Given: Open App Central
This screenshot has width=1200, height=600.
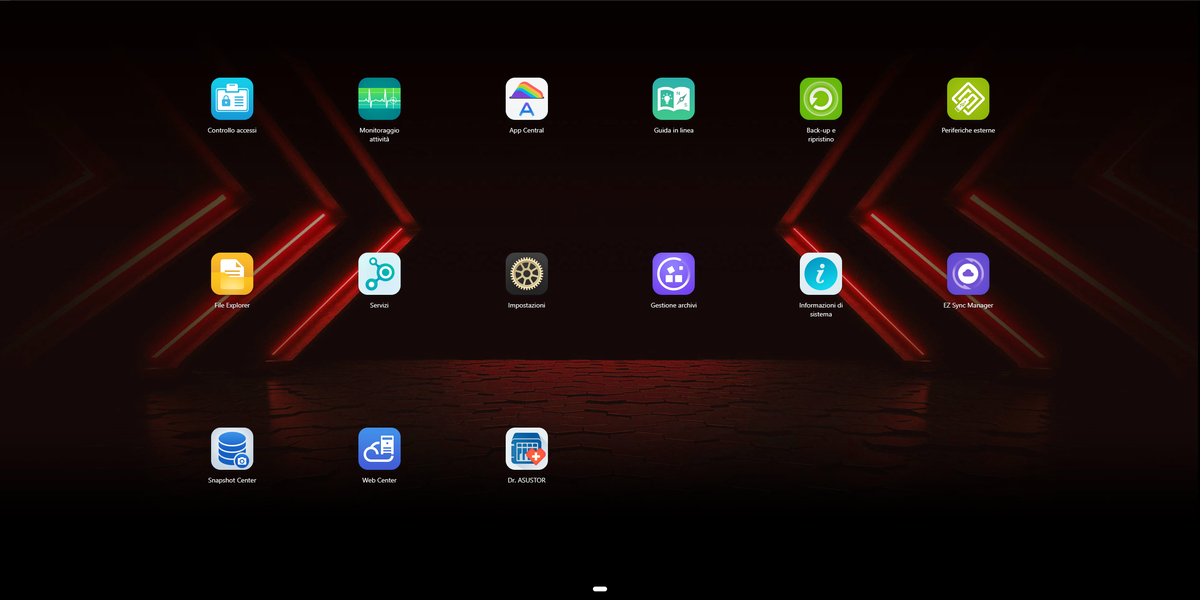Looking at the screenshot, I should tap(527, 99).
